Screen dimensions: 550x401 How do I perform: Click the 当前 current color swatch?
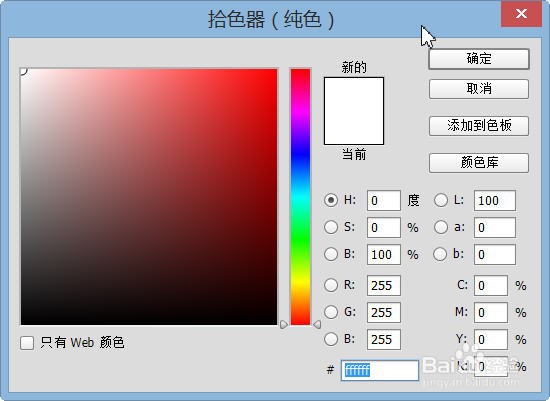(x=354, y=127)
